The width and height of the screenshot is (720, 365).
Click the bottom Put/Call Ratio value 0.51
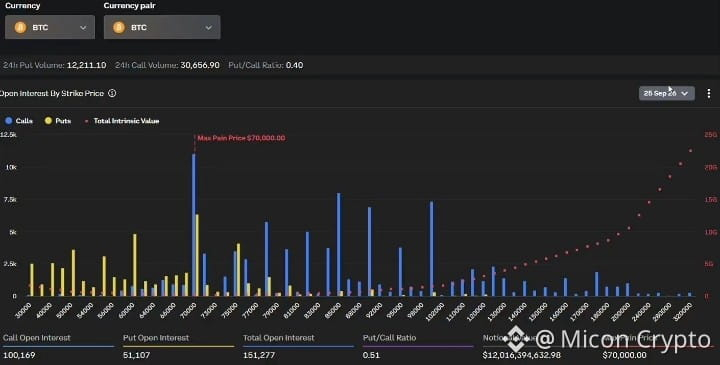371,355
